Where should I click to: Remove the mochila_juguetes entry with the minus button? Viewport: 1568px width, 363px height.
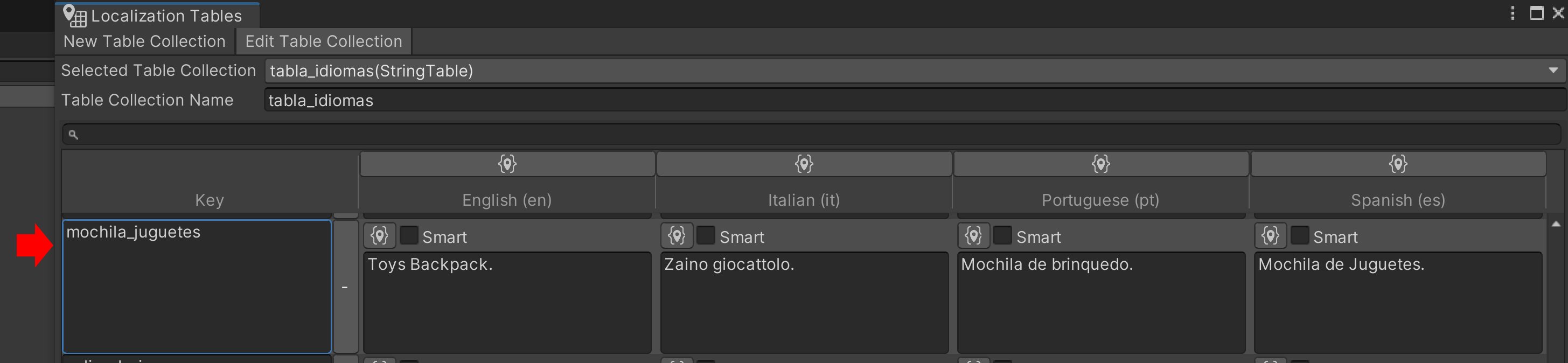[x=345, y=287]
